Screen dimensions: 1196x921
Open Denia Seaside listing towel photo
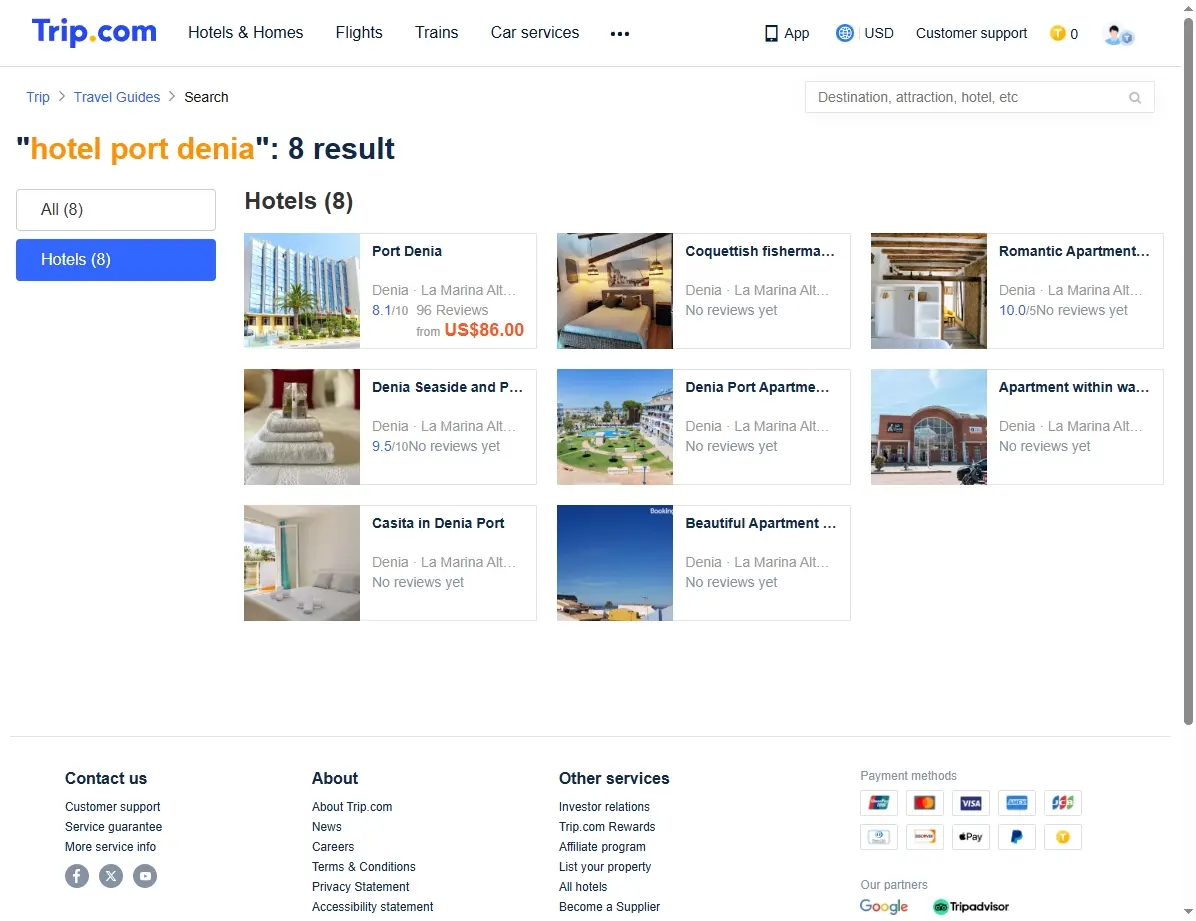click(x=302, y=427)
